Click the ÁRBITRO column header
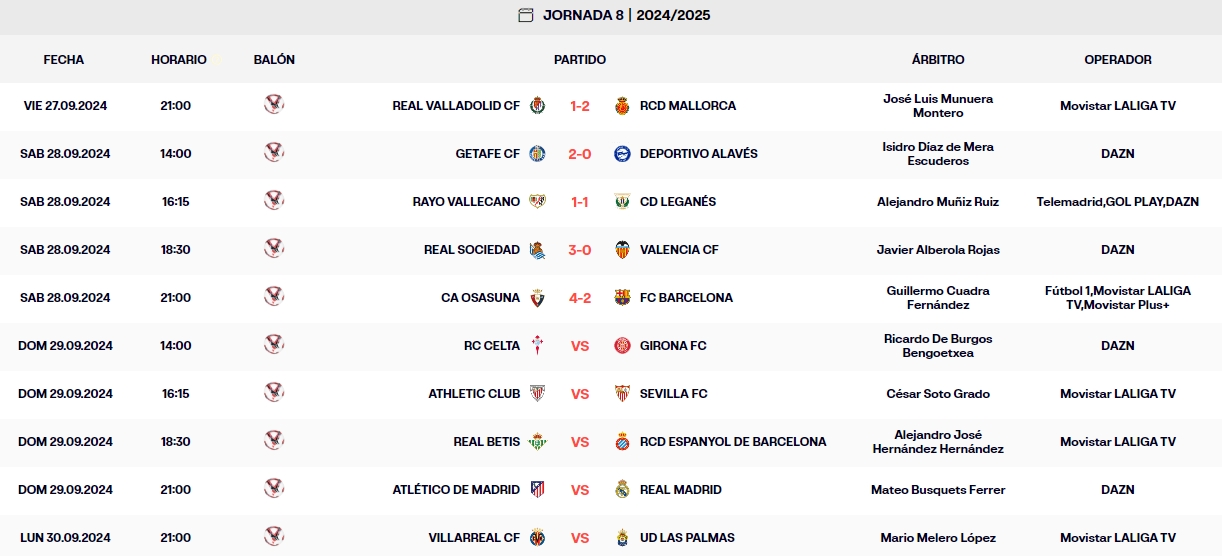This screenshot has height=556, width=1222. point(938,60)
